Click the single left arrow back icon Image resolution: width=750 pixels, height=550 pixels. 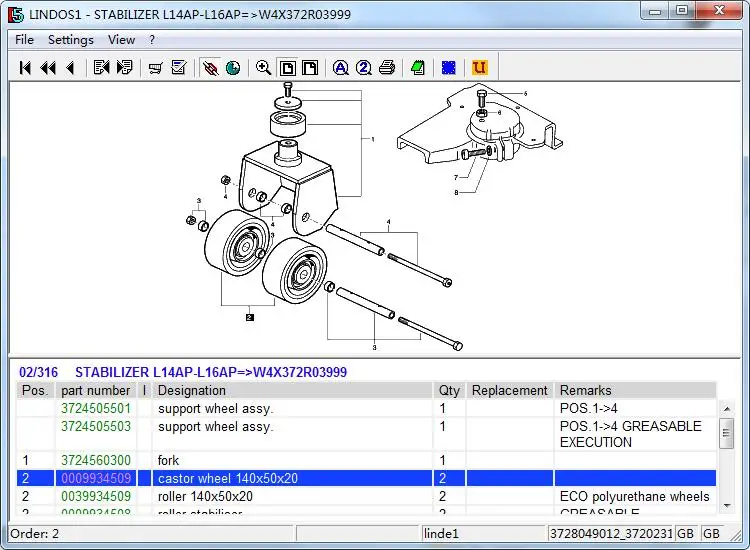[70, 67]
